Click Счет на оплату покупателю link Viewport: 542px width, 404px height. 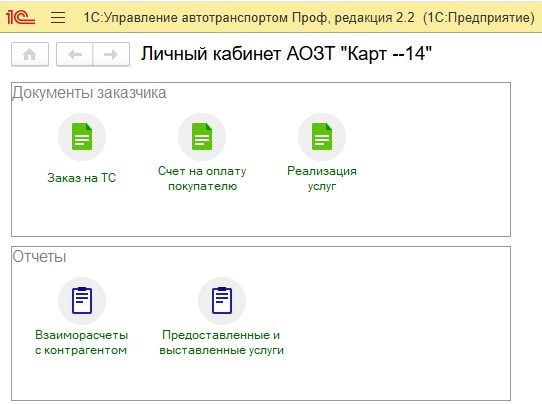pyautogui.click(x=202, y=178)
